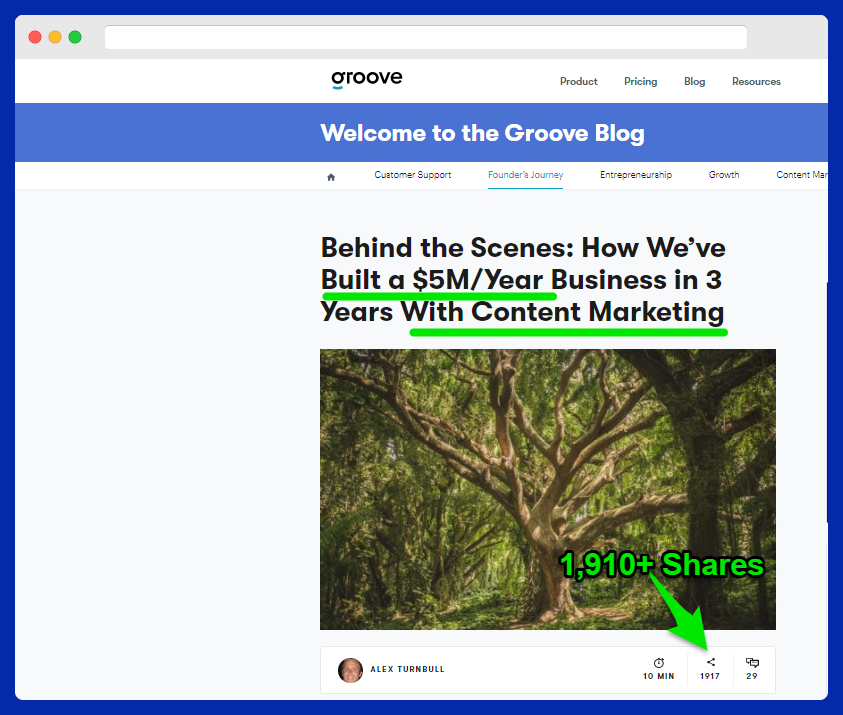The image size is (843, 715).
Task: Minimize the window with yellow button
Action: coord(55,37)
